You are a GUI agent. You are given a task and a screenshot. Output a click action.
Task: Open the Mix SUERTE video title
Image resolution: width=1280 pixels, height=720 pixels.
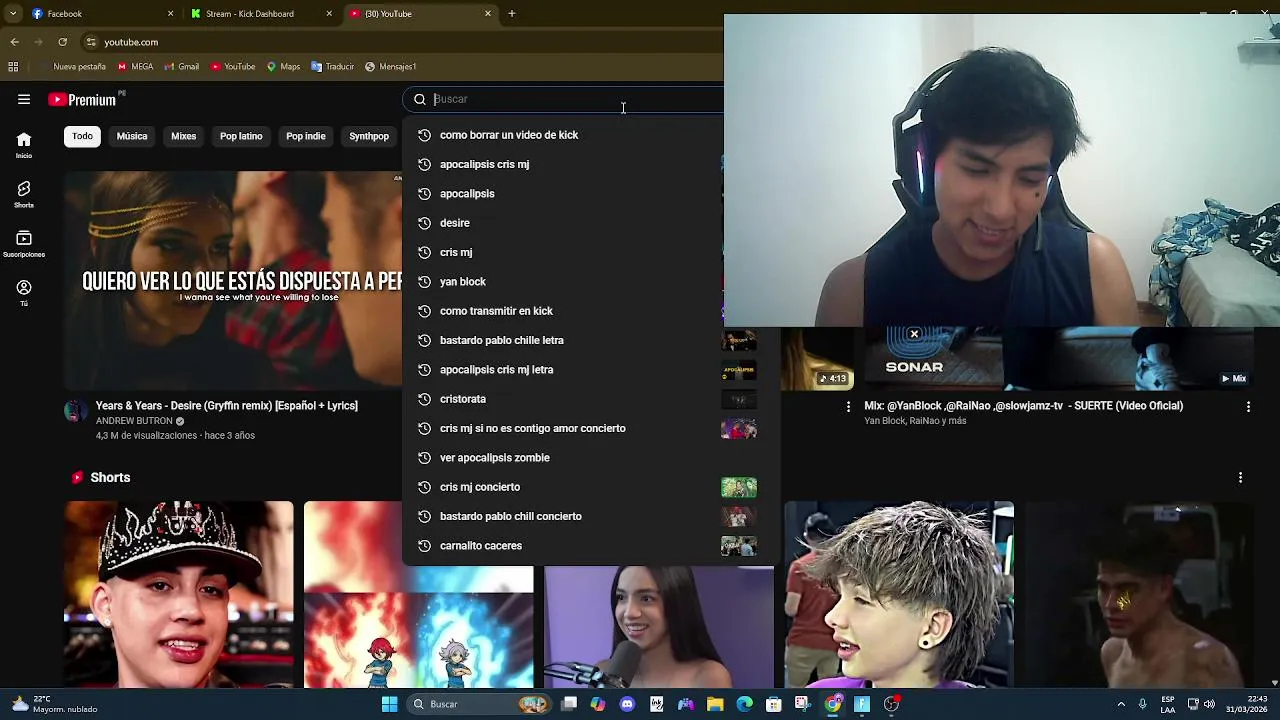1023,406
